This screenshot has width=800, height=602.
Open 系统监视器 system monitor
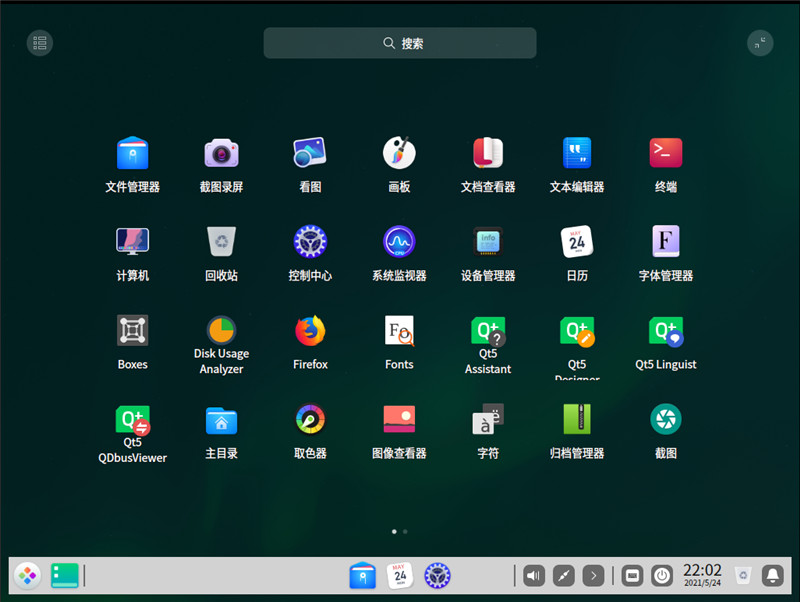click(x=399, y=242)
